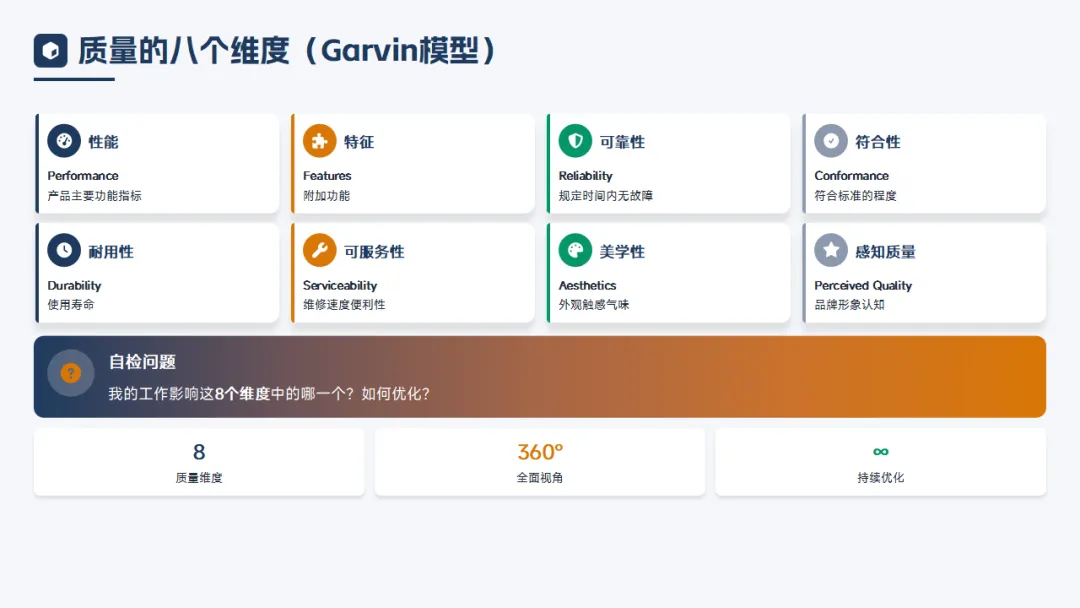Click the speedometer icon for 性能

click(x=64, y=141)
